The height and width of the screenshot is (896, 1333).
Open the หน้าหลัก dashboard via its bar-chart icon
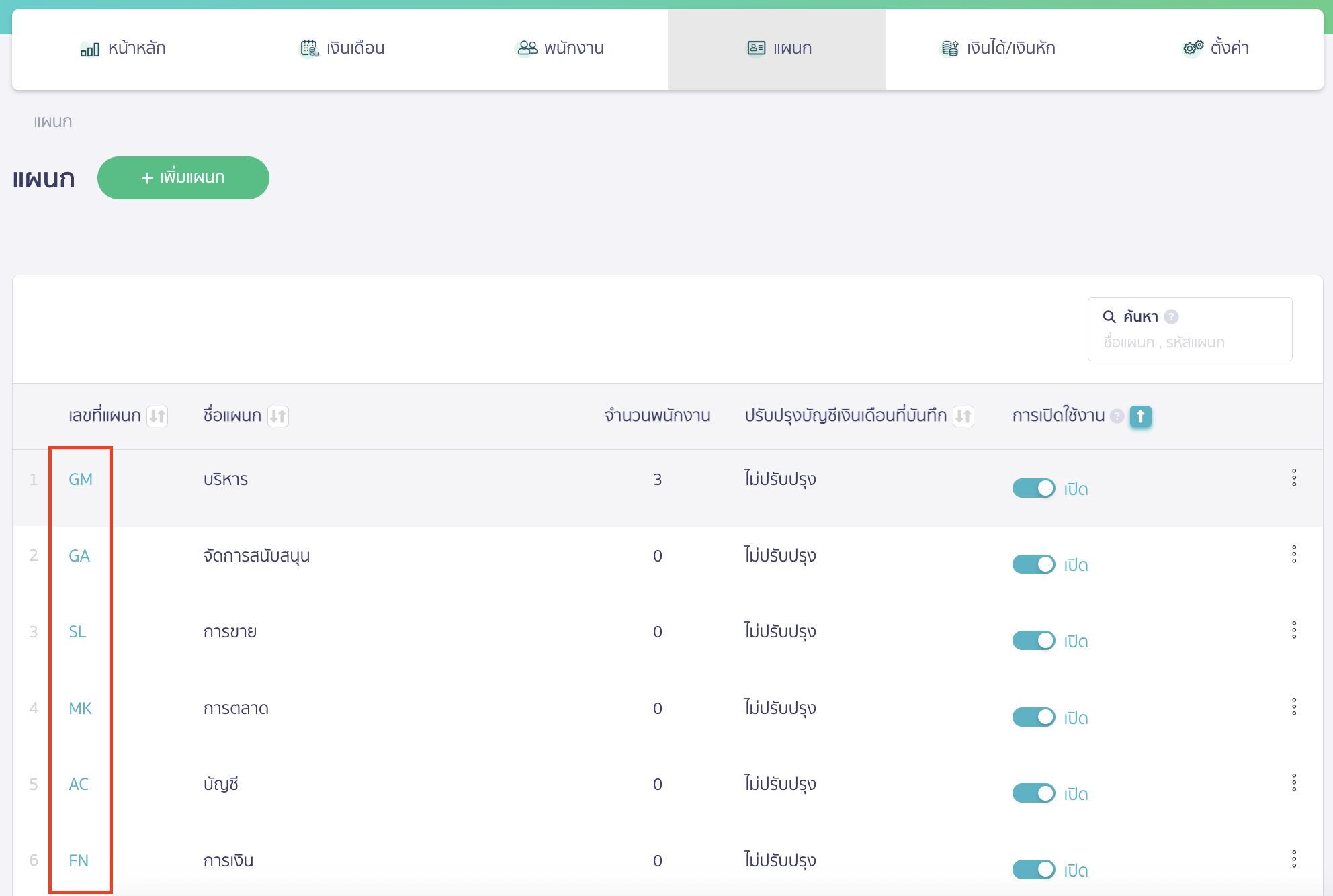pos(89,48)
